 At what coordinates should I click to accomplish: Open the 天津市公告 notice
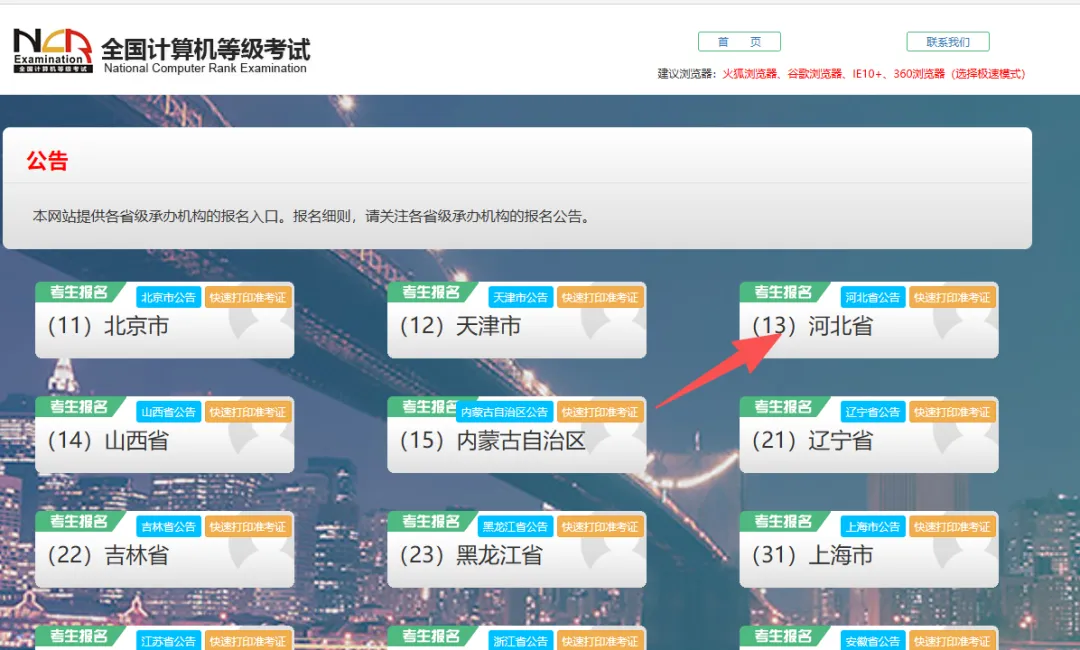coord(520,297)
